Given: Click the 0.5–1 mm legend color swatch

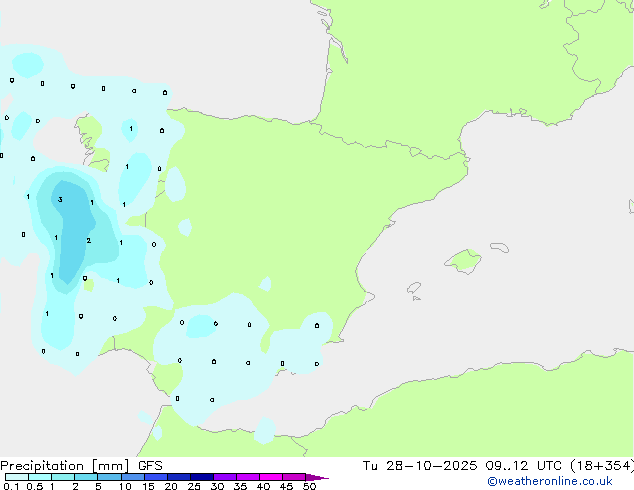Looking at the screenshot, I should (40, 477).
